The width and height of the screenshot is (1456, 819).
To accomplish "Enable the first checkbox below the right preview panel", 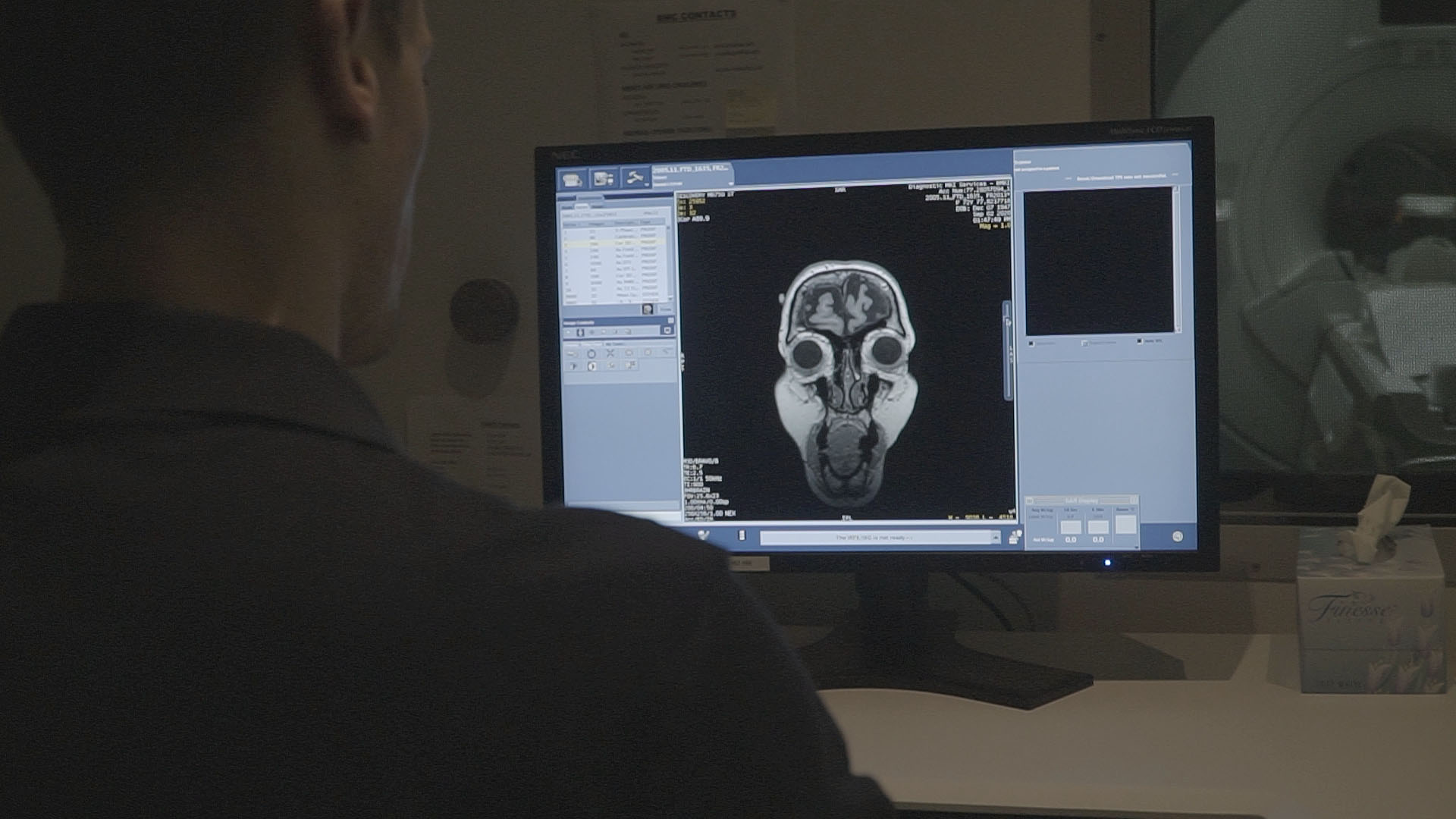I will (1031, 343).
